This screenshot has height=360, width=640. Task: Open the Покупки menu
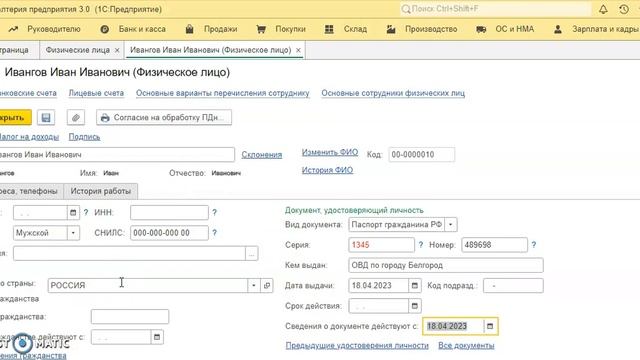tap(290, 29)
